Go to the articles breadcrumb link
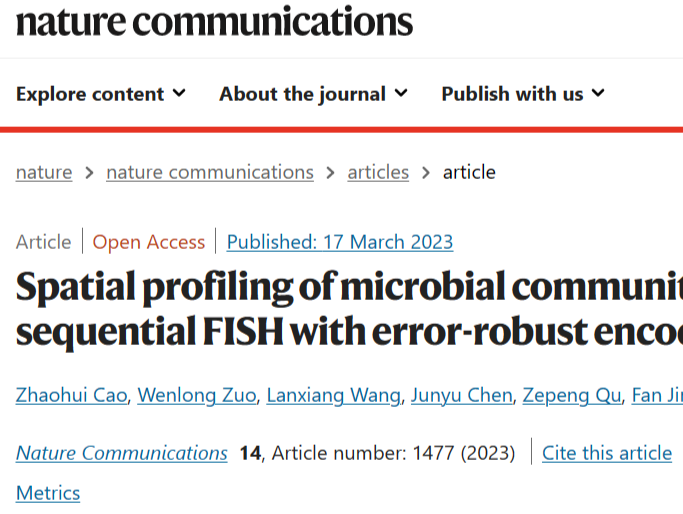The width and height of the screenshot is (683, 514). click(378, 172)
